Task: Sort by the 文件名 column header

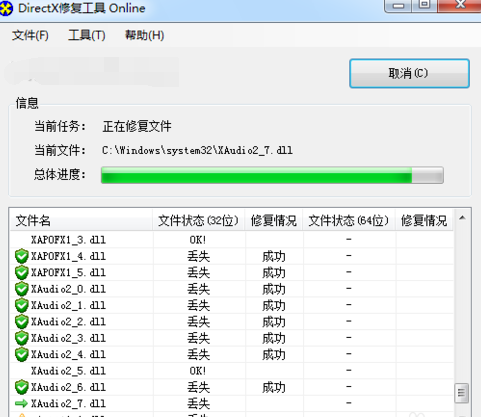Action: (x=81, y=220)
